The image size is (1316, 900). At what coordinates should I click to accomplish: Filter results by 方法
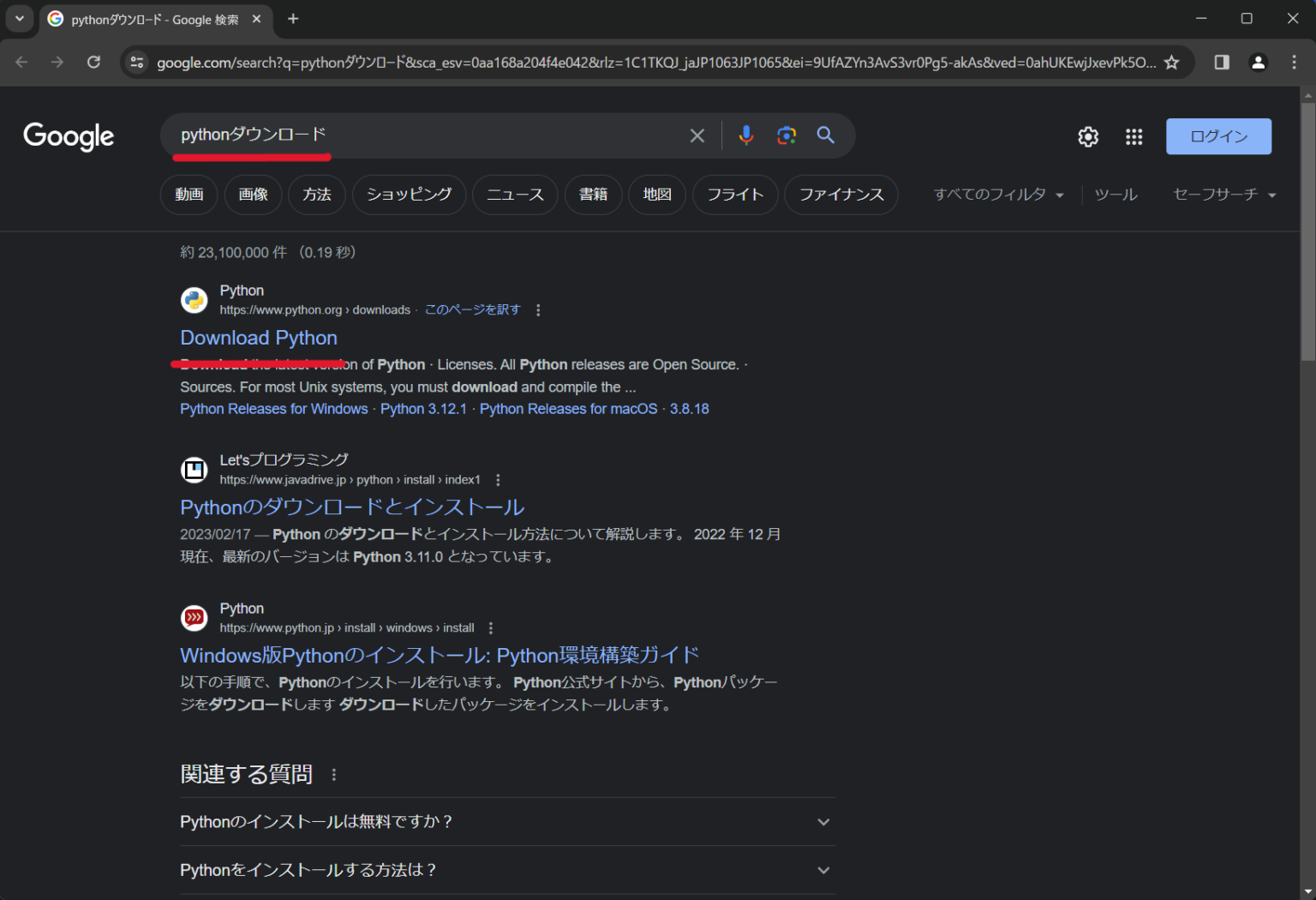(317, 195)
